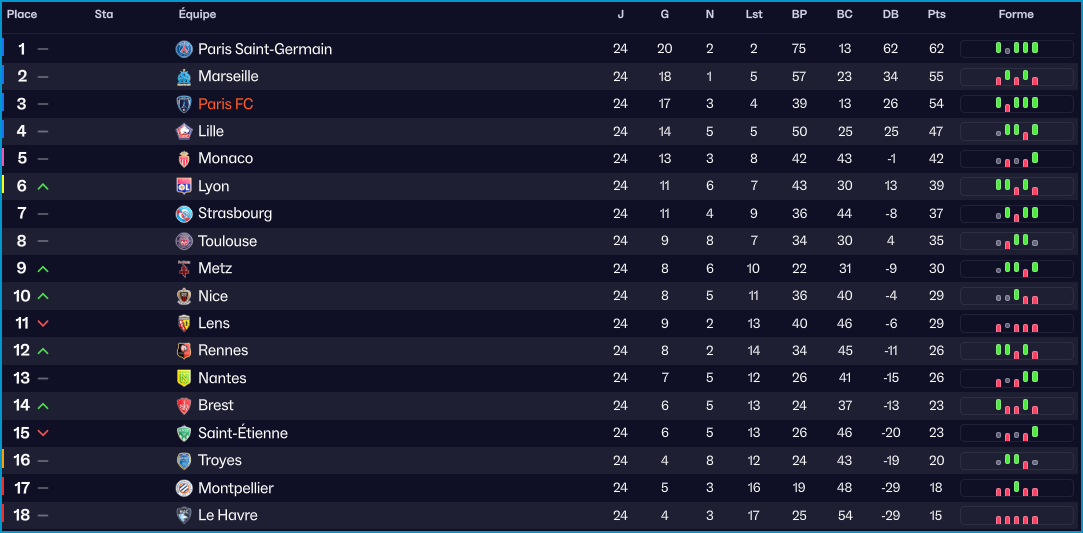Click Lyon's green up-arrow position indicator

pyautogui.click(x=43, y=187)
